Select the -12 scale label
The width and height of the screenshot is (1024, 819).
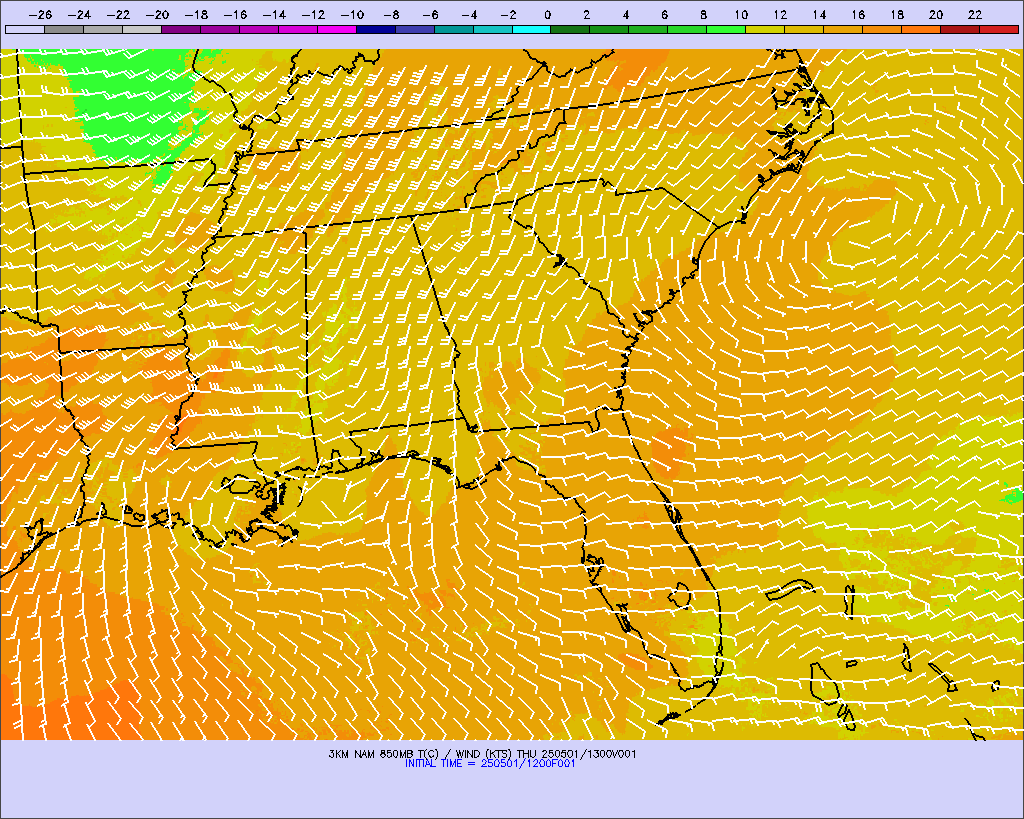(x=313, y=14)
